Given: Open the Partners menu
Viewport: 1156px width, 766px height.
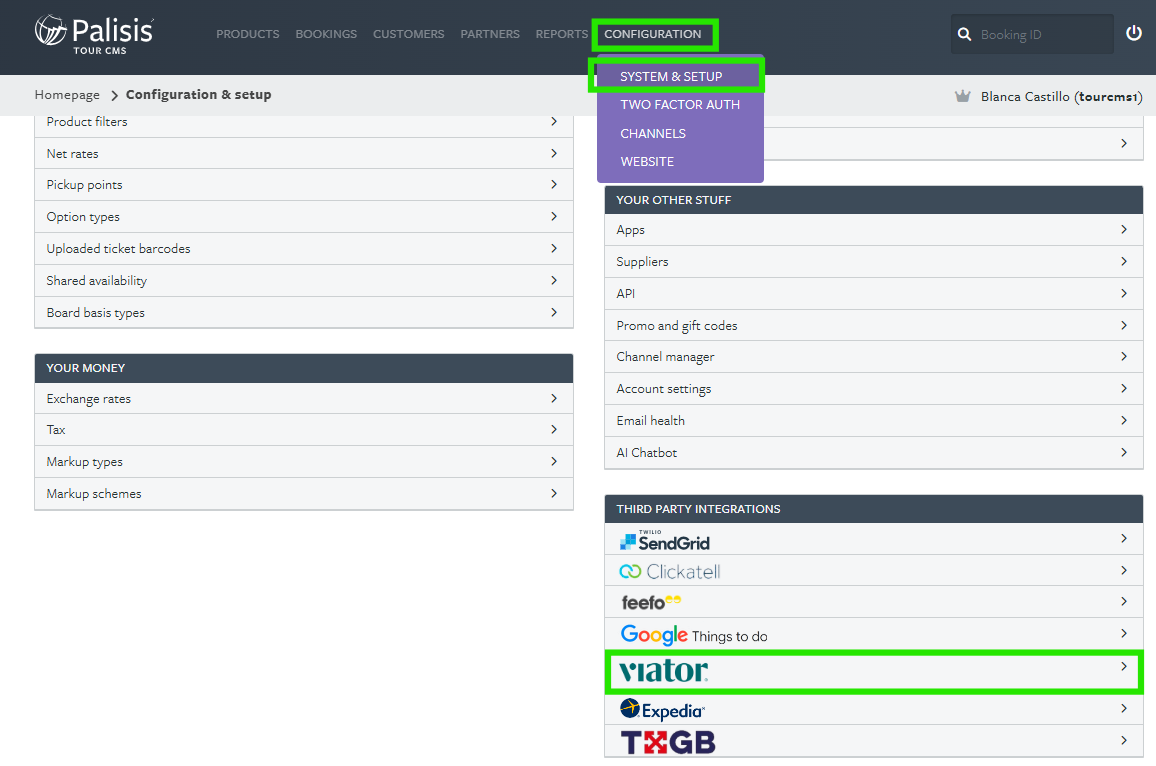Looking at the screenshot, I should click(x=490, y=34).
